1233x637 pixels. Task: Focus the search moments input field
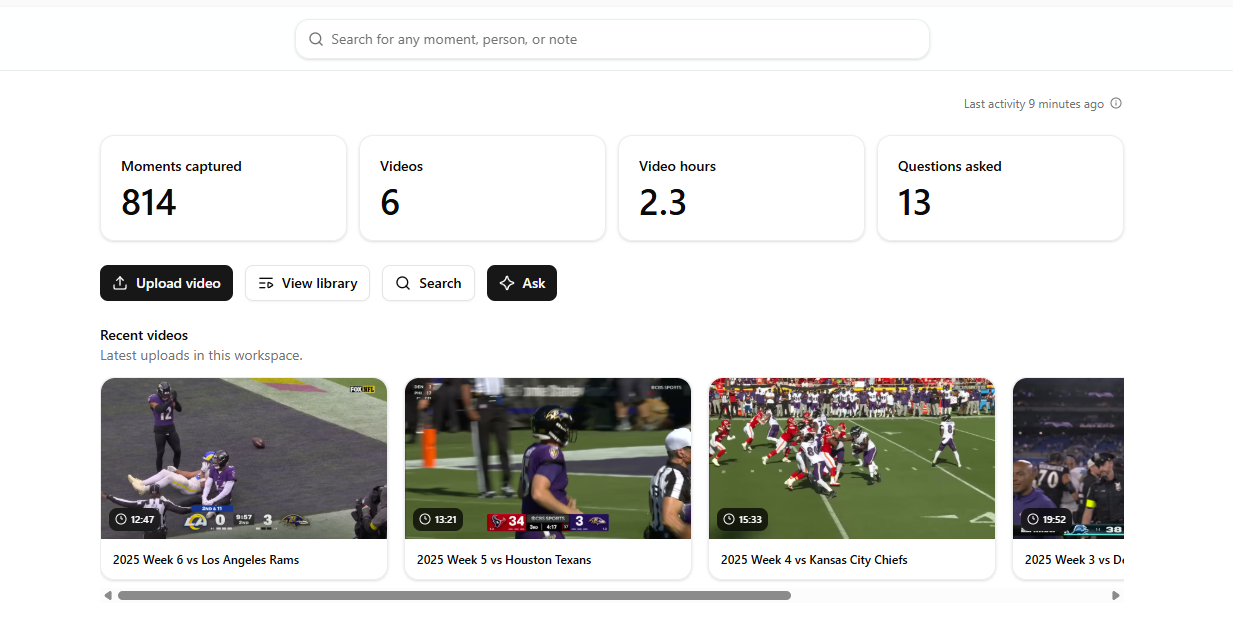612,39
